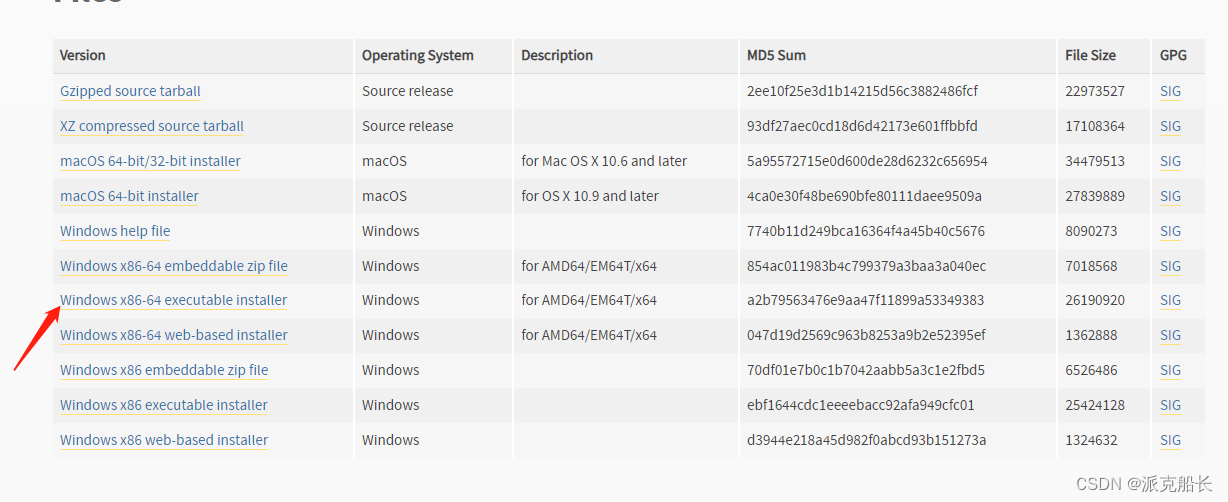
Task: Open SIG for macOS 64-bit installer
Action: pos(1170,196)
